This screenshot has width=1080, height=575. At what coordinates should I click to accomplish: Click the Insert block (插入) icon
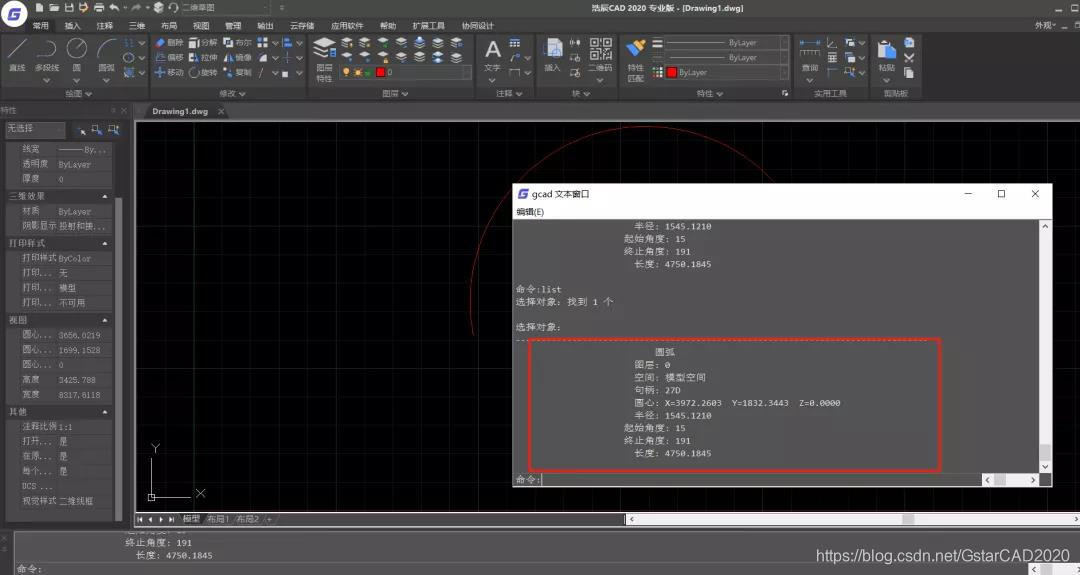pos(553,55)
